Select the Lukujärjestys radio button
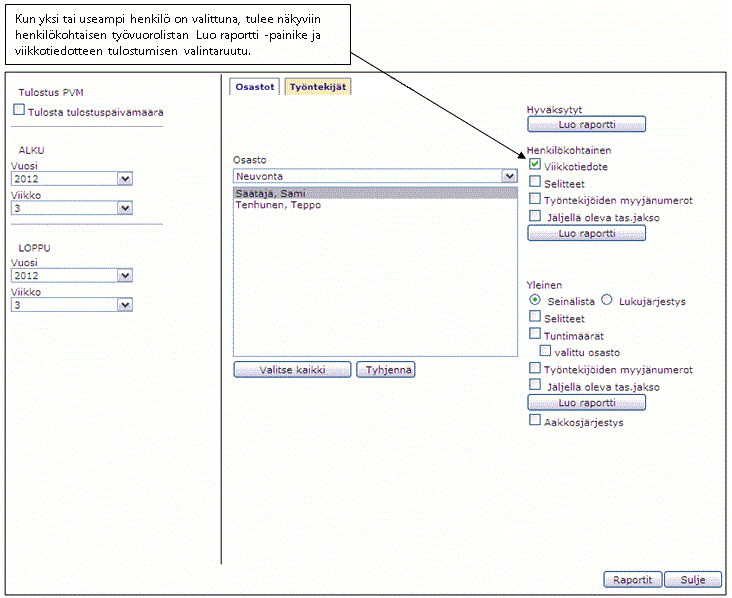This screenshot has height=598, width=732. [606, 300]
